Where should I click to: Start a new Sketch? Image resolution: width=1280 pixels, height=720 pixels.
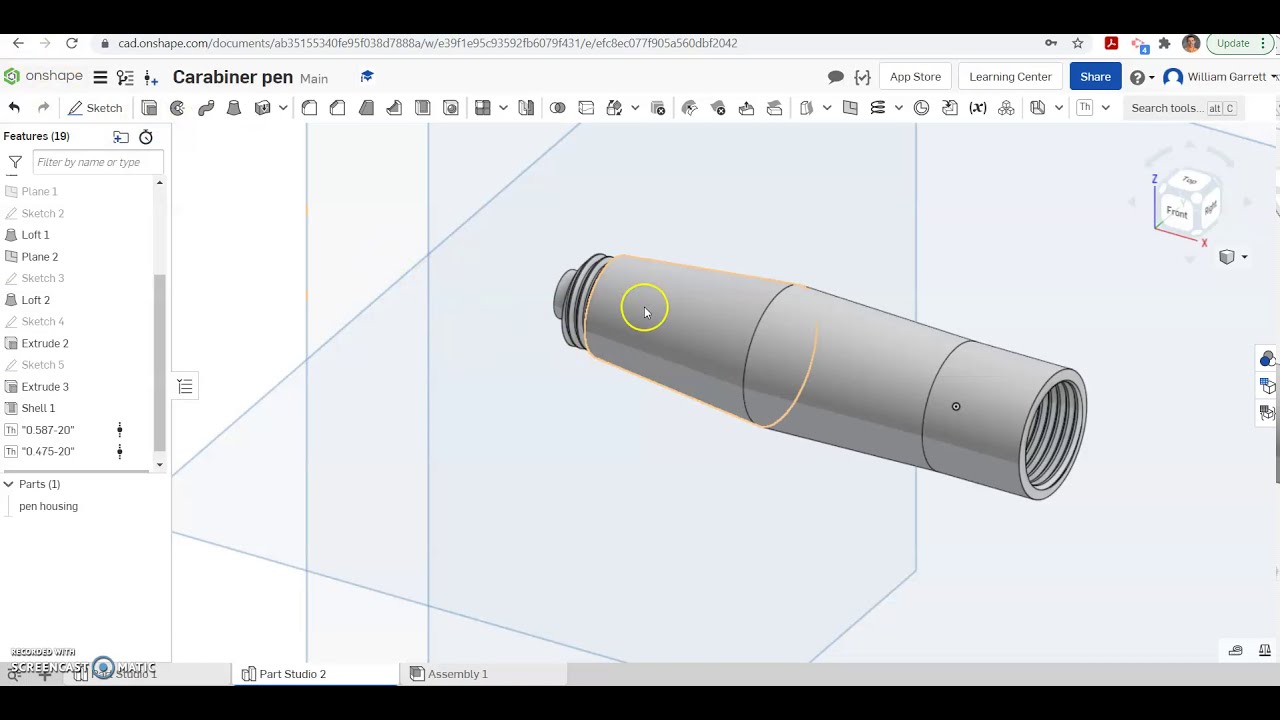95,108
